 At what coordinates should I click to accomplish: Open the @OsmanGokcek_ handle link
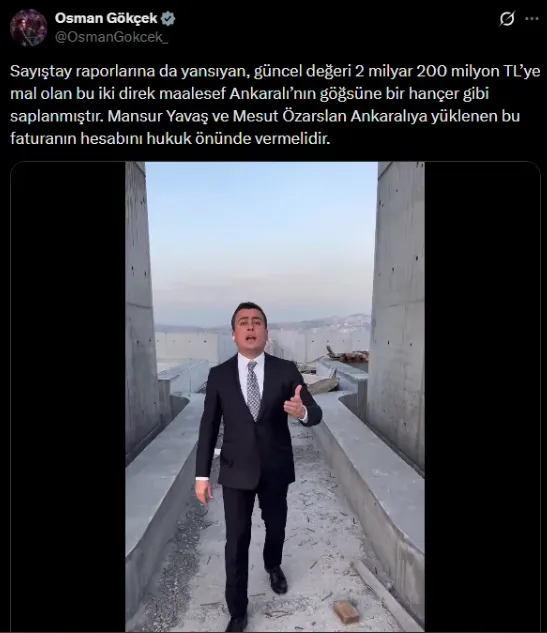click(x=111, y=37)
